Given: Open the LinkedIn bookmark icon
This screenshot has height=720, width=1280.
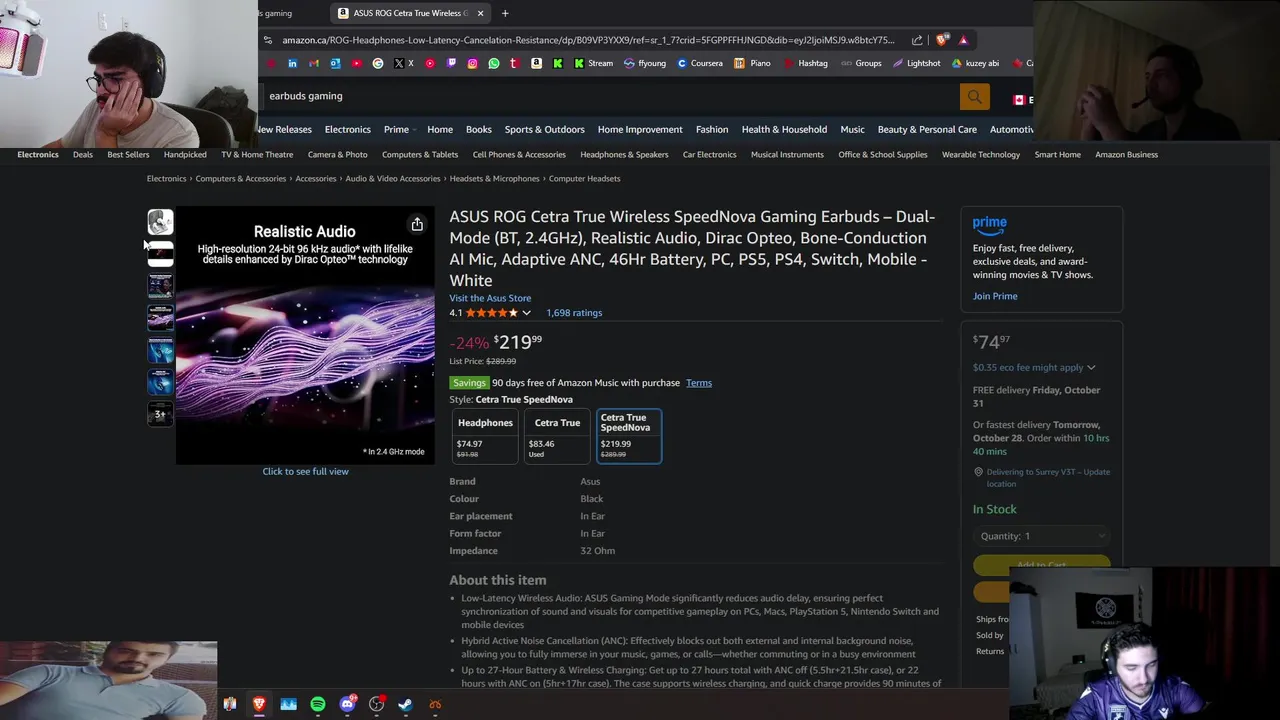Looking at the screenshot, I should point(293,63).
